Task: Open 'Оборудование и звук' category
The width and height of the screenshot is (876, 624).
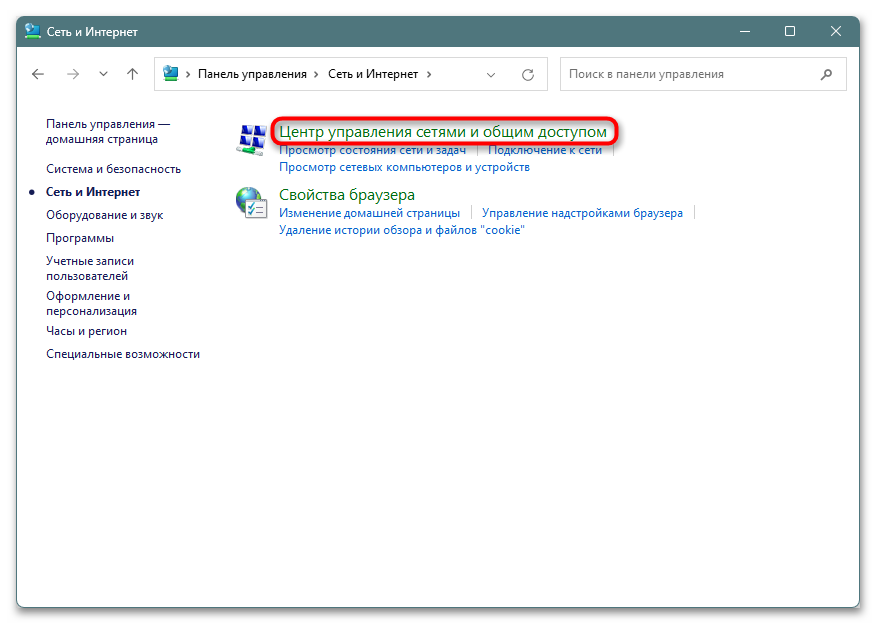Action: tap(104, 215)
